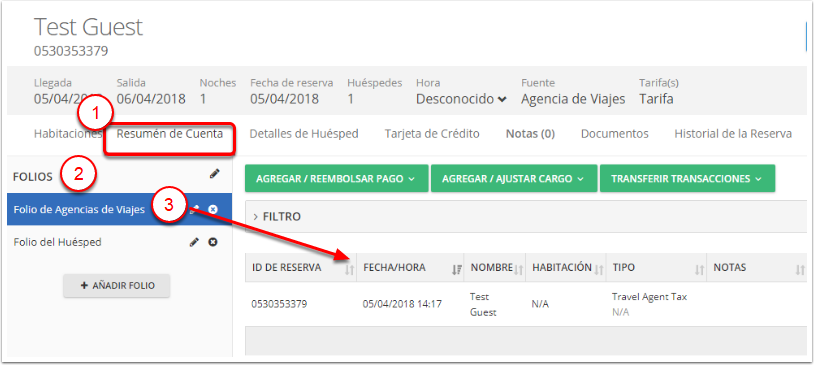Edit folios with pencil icon beside FOLIOS
The height and width of the screenshot is (365, 814).
pyautogui.click(x=214, y=175)
